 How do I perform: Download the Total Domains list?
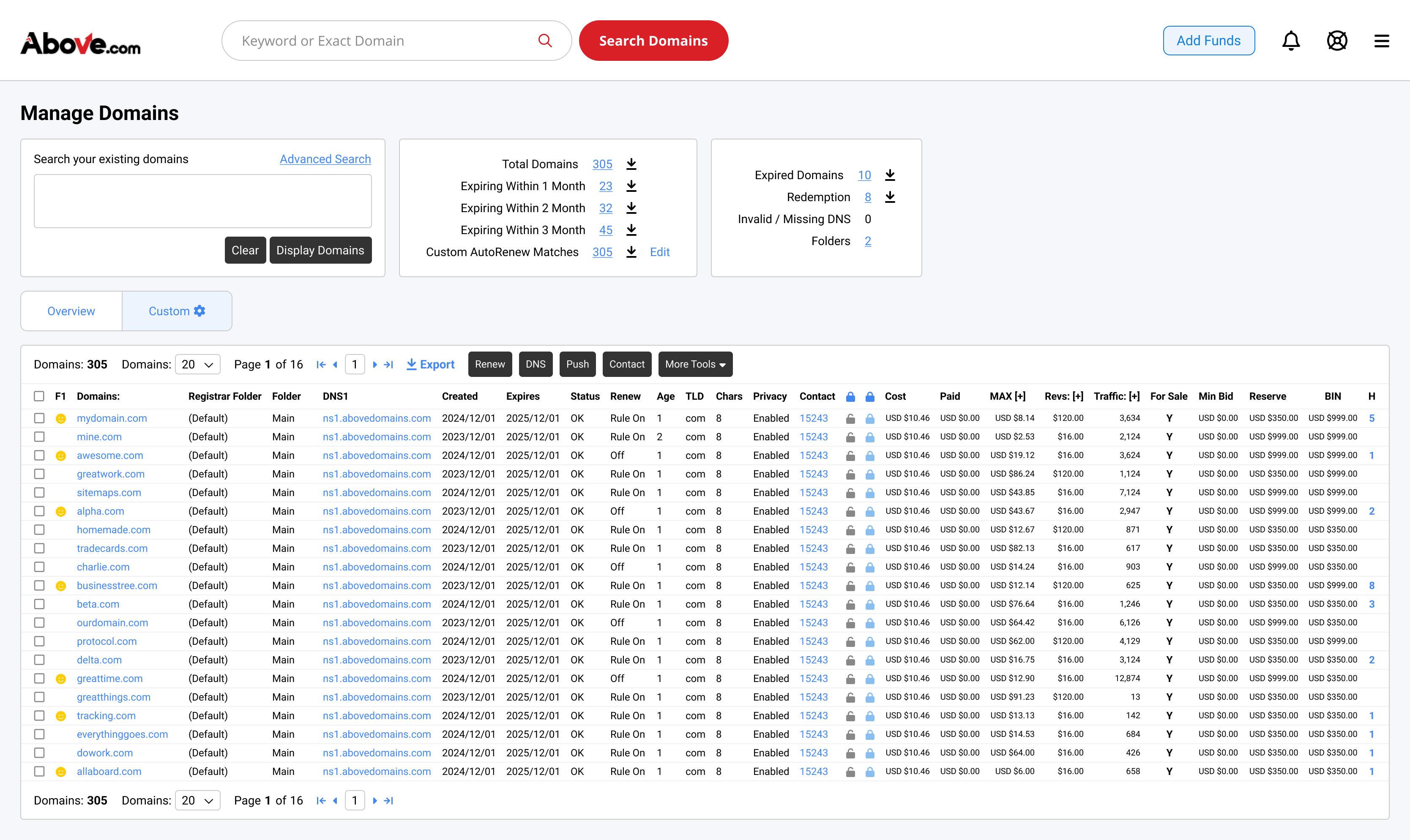[x=631, y=164]
